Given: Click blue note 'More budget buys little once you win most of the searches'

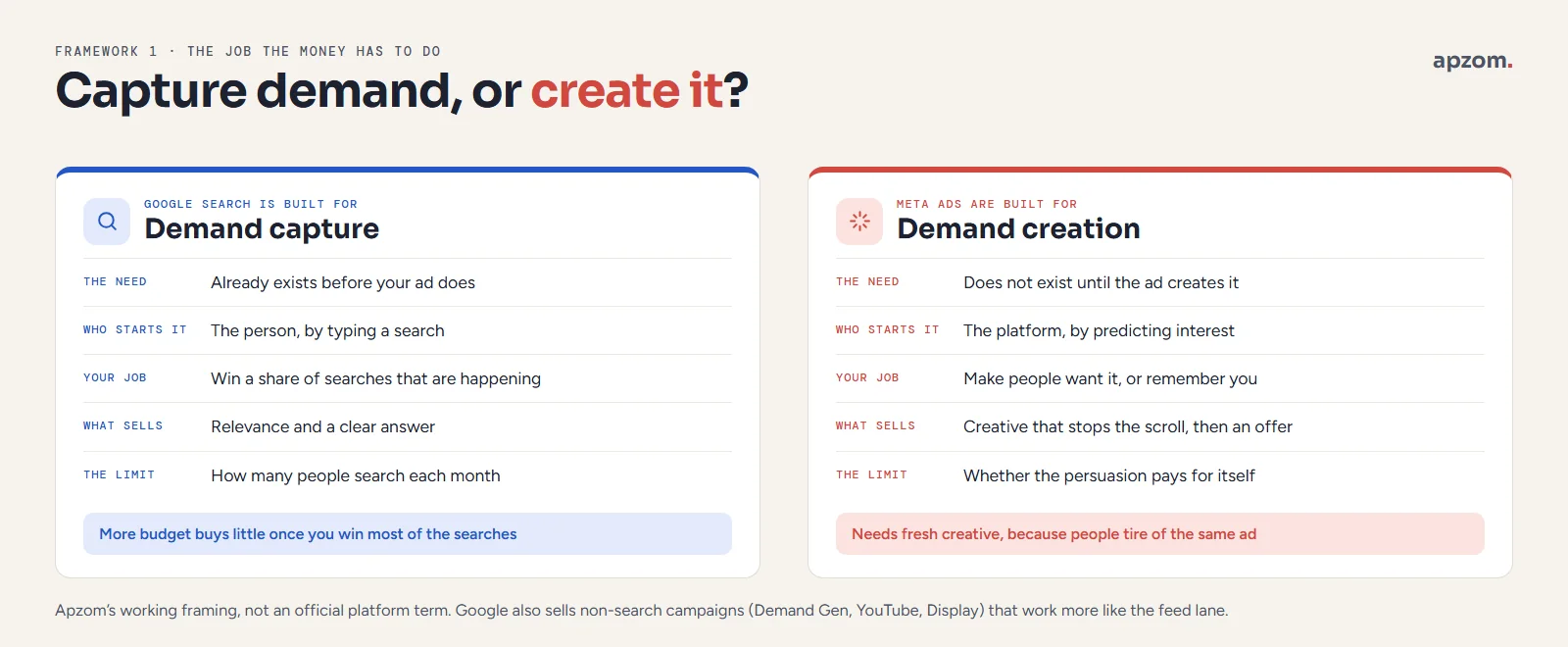Looking at the screenshot, I should [x=408, y=533].
